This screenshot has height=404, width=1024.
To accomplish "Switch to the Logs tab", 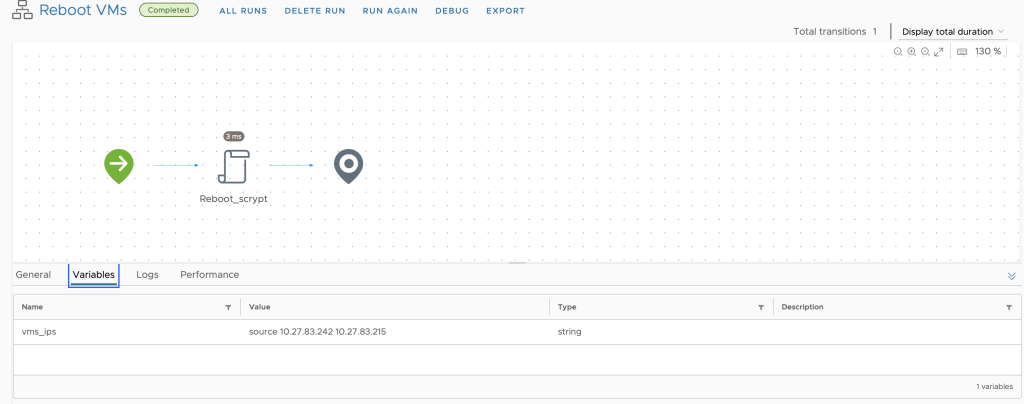I will click(x=147, y=275).
